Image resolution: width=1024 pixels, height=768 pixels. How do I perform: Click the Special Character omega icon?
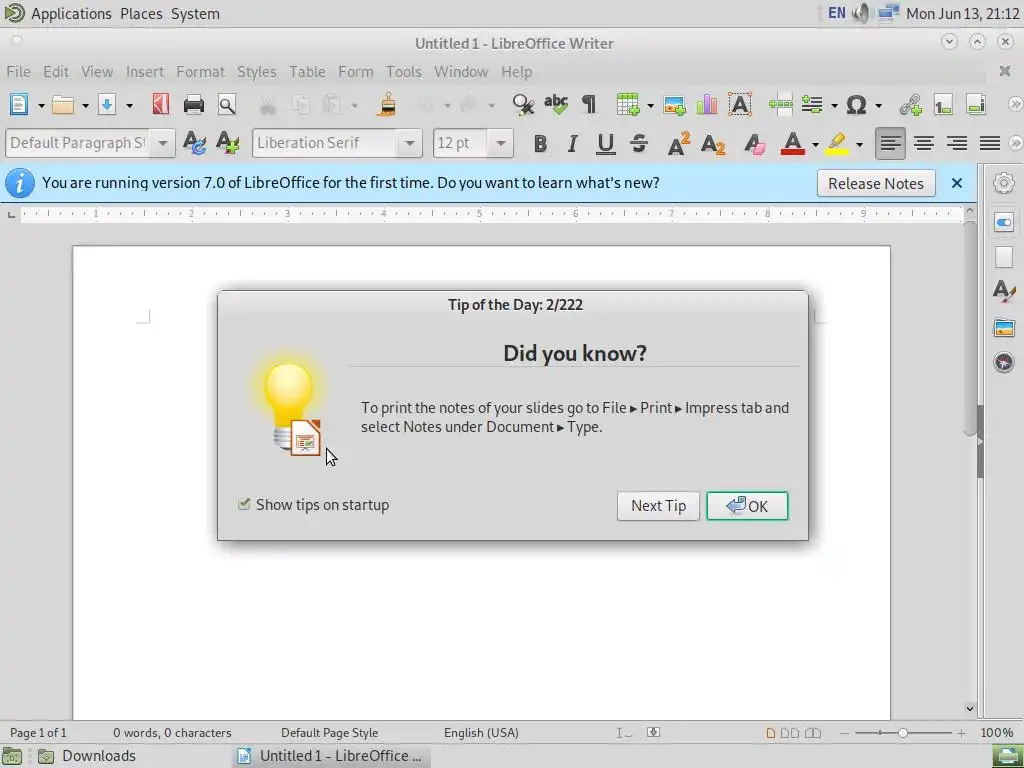(856, 104)
